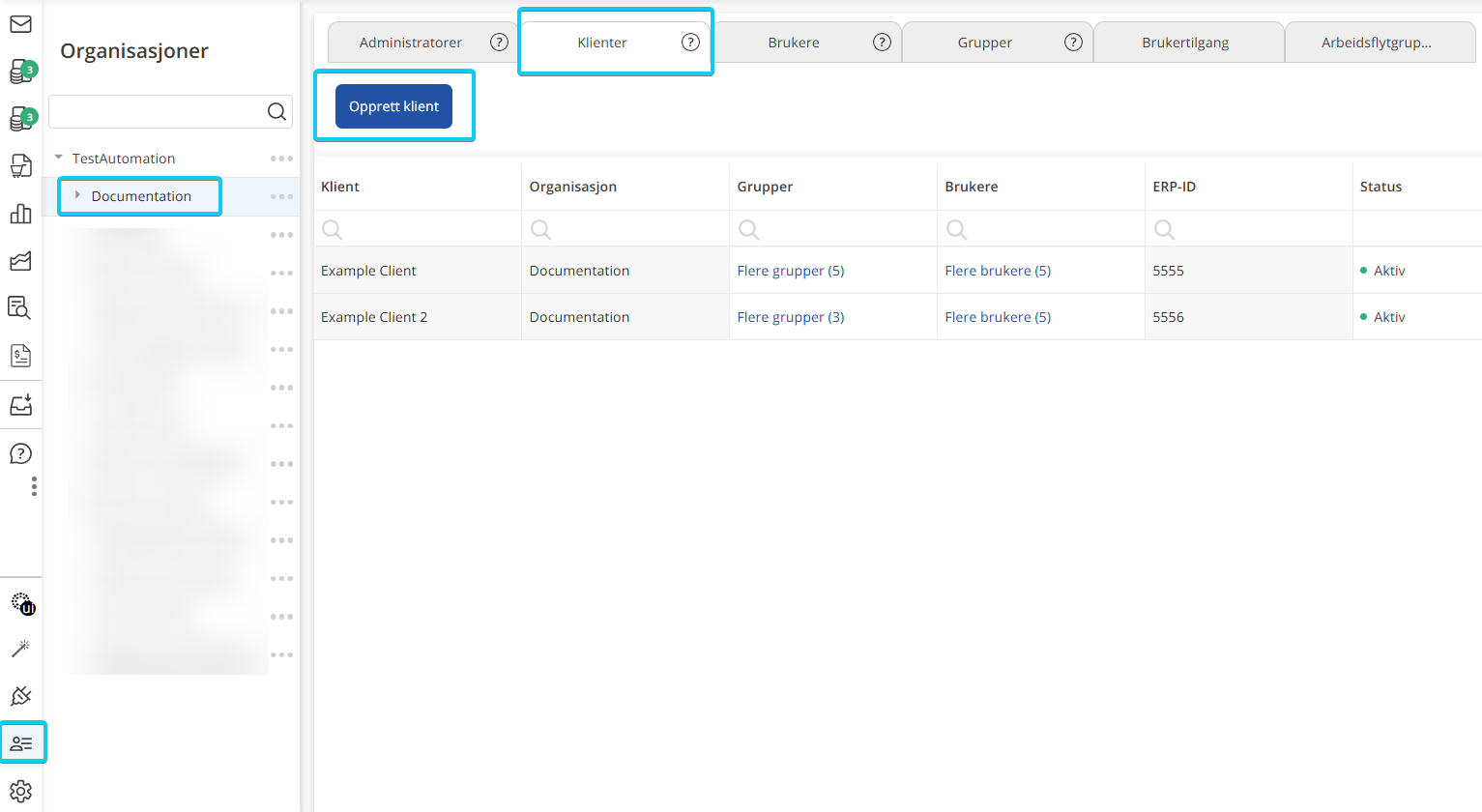Image resolution: width=1482 pixels, height=812 pixels.
Task: Collapse the TestAutomation tree node
Action: tap(58, 158)
